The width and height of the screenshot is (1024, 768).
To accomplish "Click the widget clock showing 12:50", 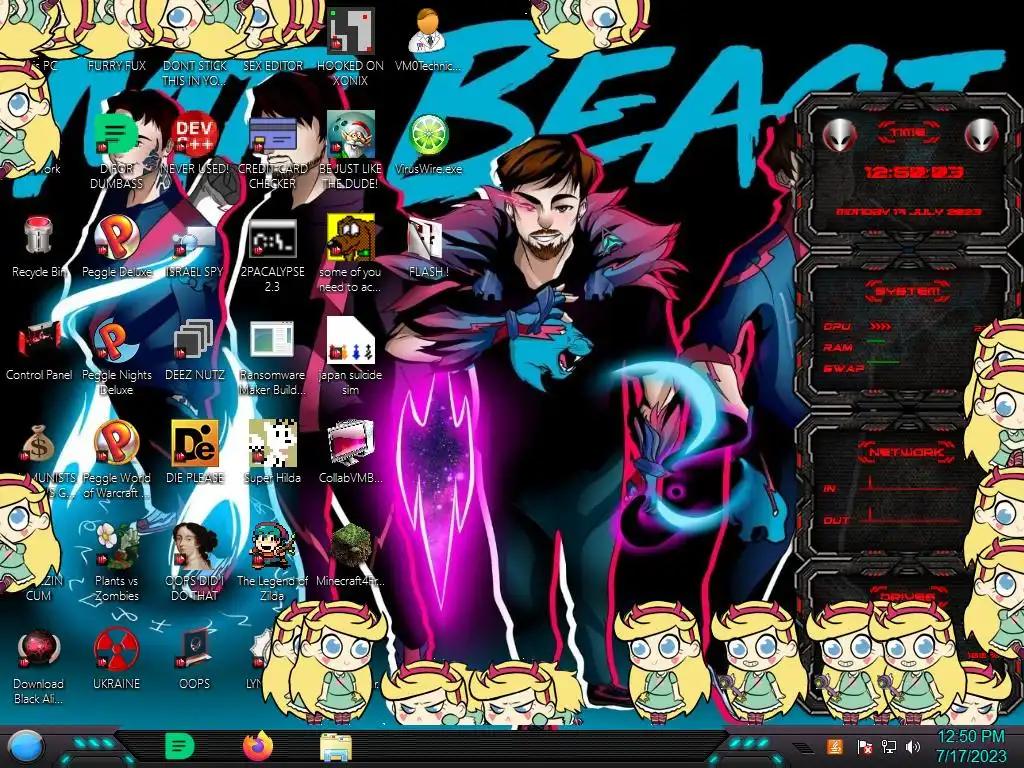I will pyautogui.click(x=914, y=172).
